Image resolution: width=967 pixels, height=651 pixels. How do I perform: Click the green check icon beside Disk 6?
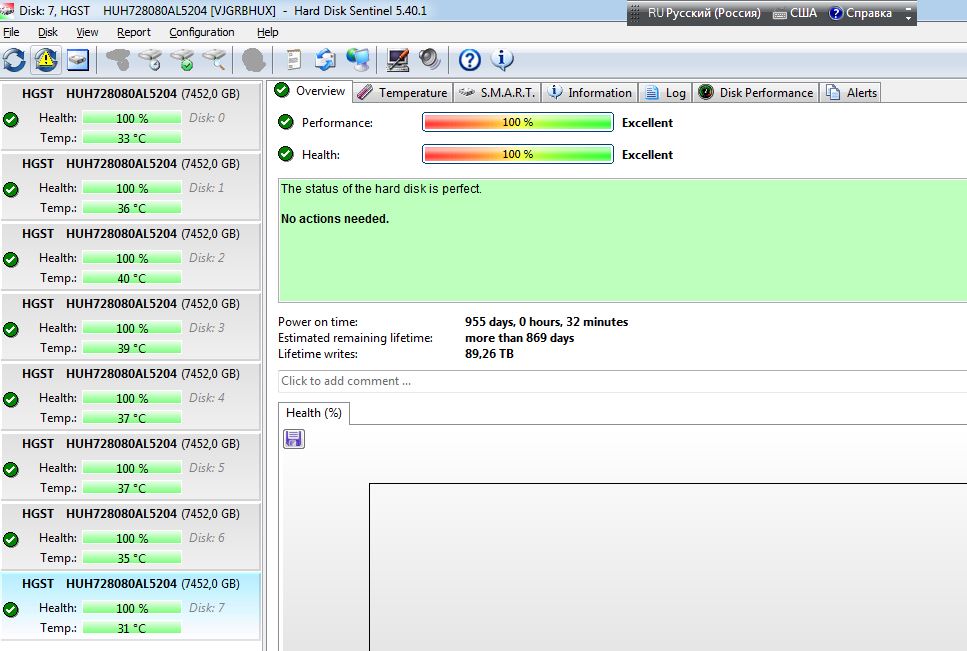(x=10, y=539)
